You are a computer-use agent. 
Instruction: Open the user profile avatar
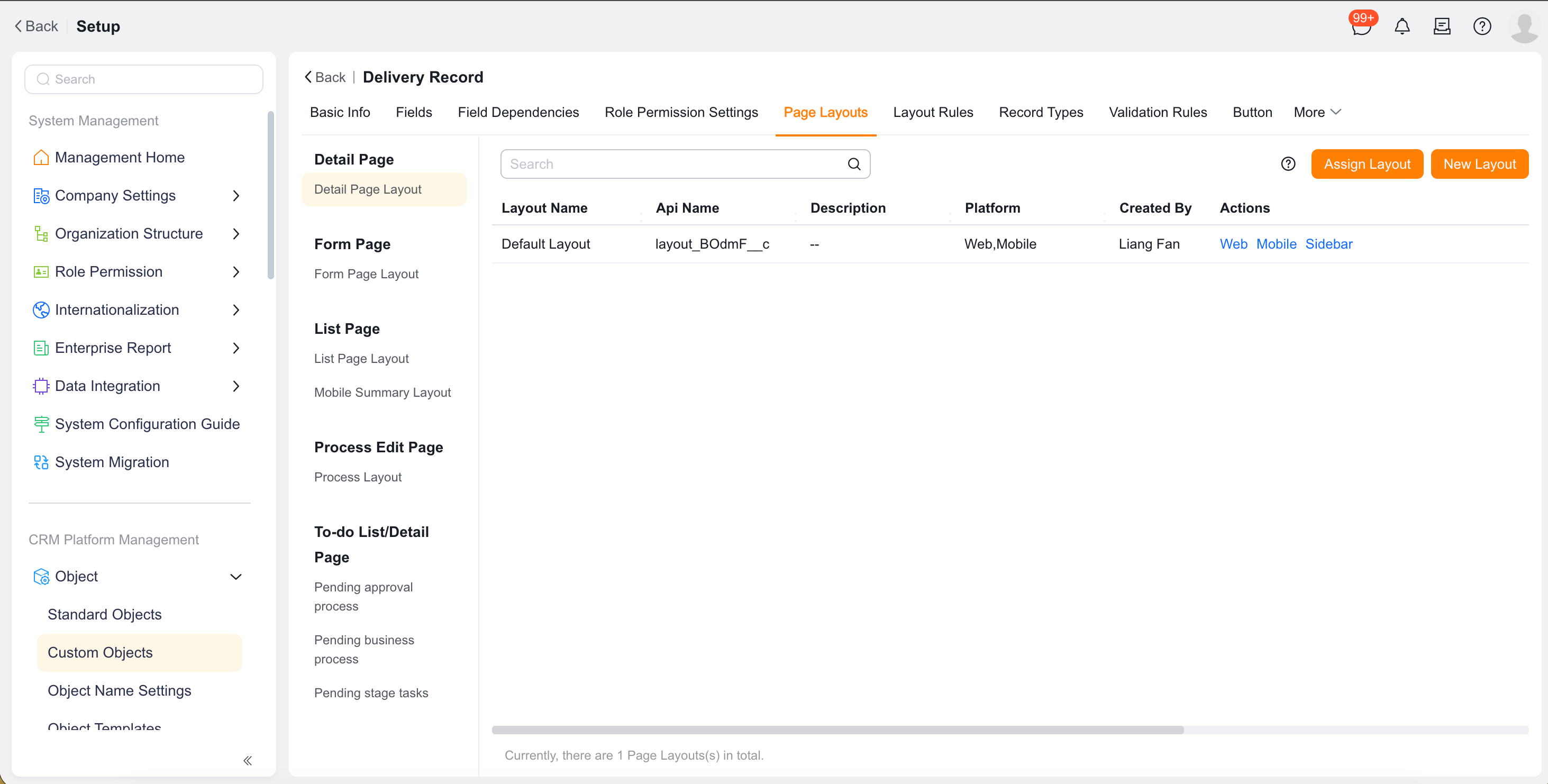coord(1524,28)
